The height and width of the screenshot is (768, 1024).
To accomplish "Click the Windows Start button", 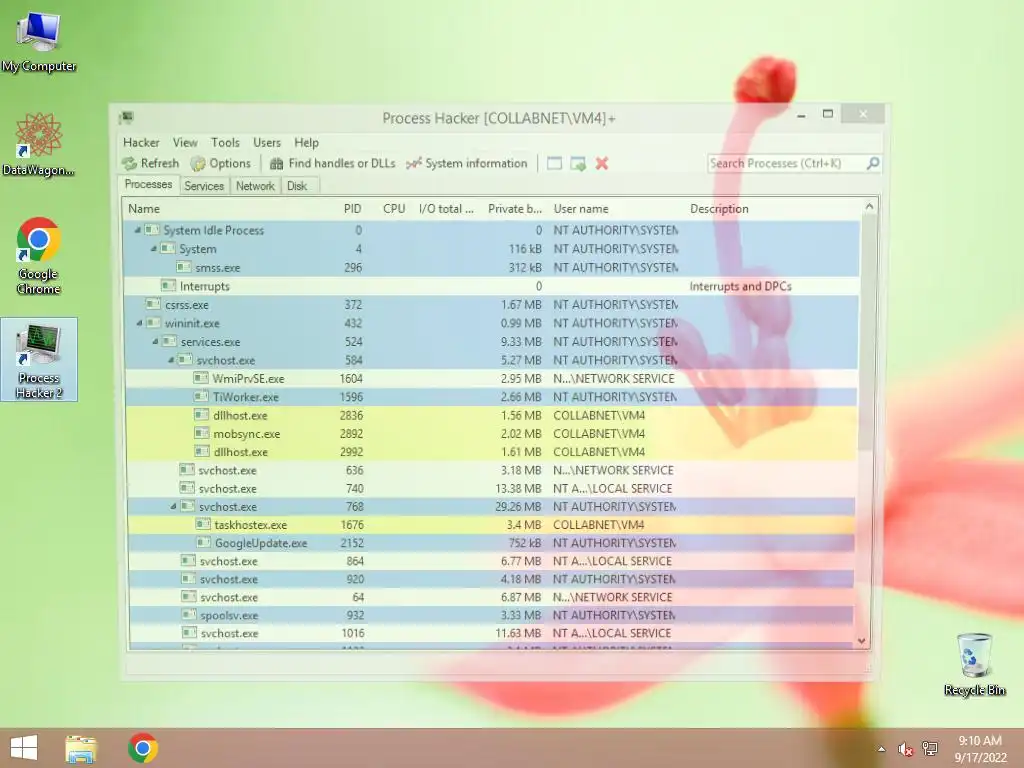I will tap(24, 748).
